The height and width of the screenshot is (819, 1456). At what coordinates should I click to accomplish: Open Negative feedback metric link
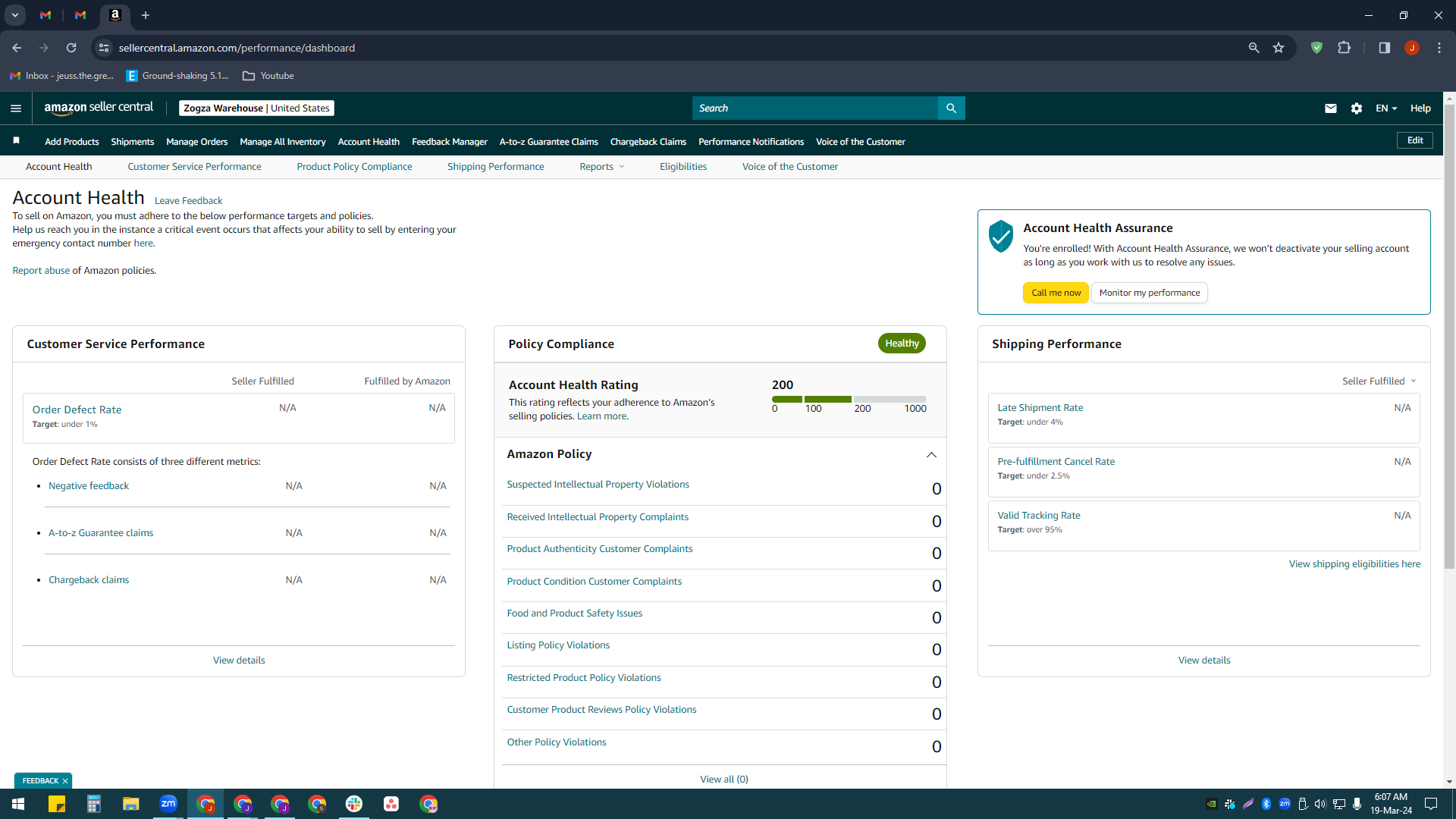[89, 486]
